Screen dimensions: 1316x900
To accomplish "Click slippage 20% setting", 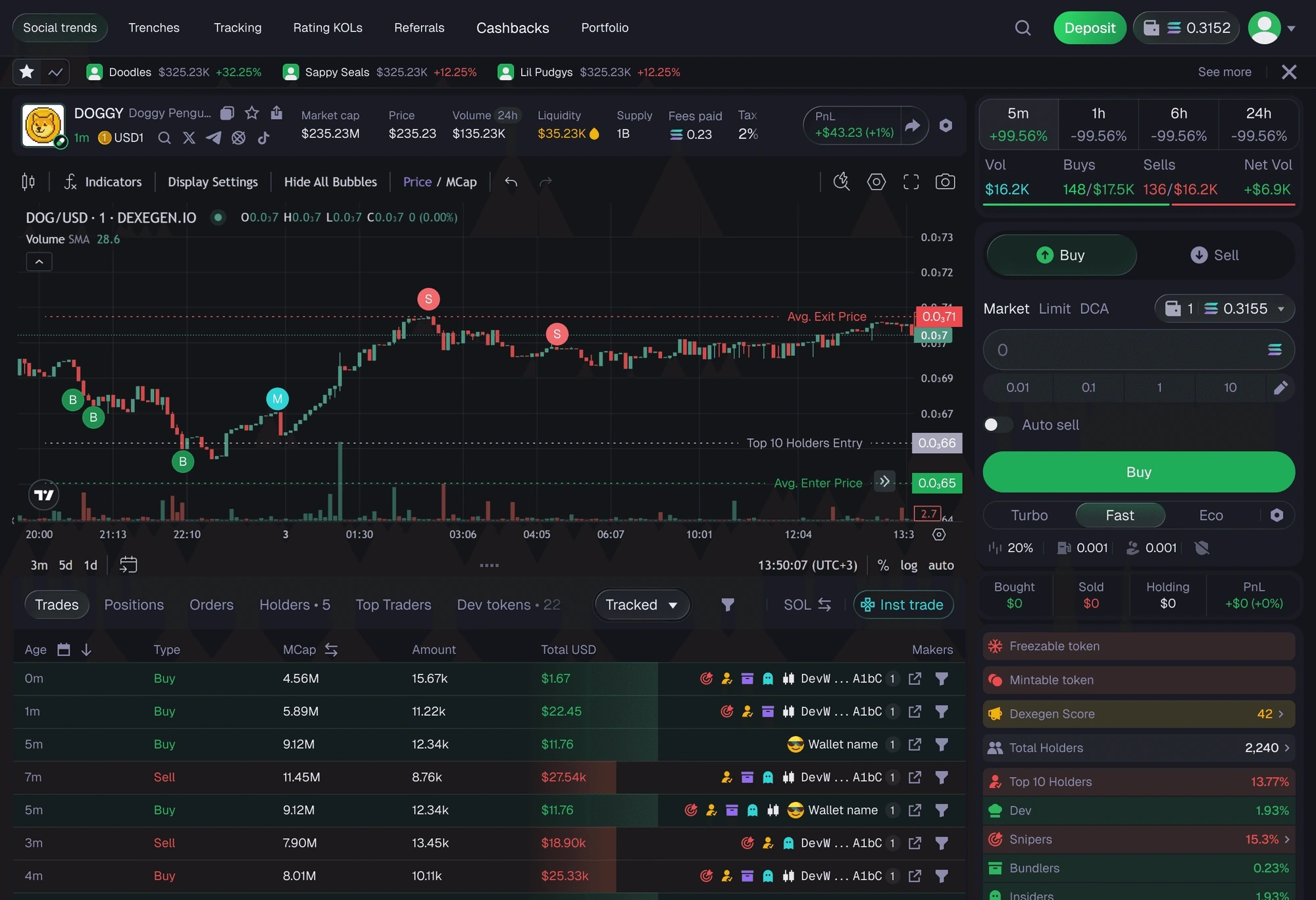I will [1012, 547].
